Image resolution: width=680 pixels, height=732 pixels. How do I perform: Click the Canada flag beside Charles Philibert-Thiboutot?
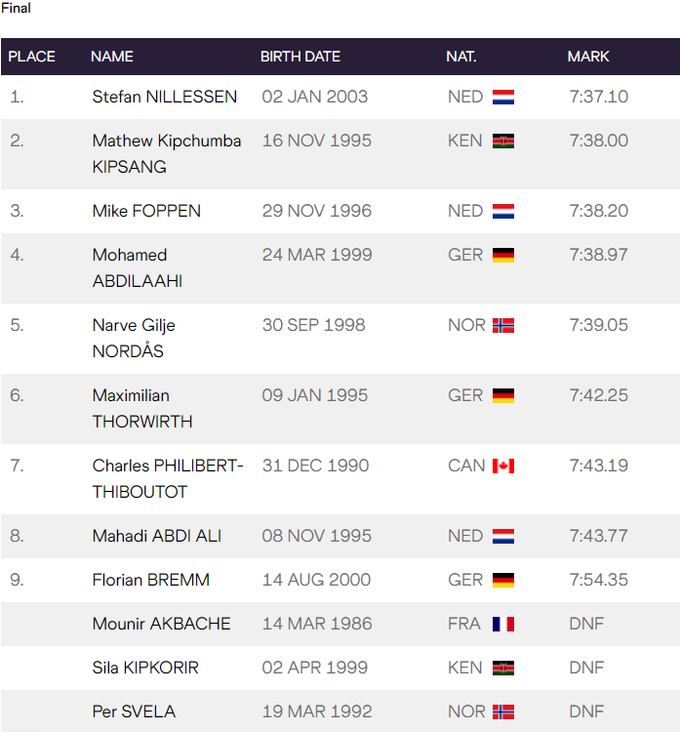[x=503, y=465]
